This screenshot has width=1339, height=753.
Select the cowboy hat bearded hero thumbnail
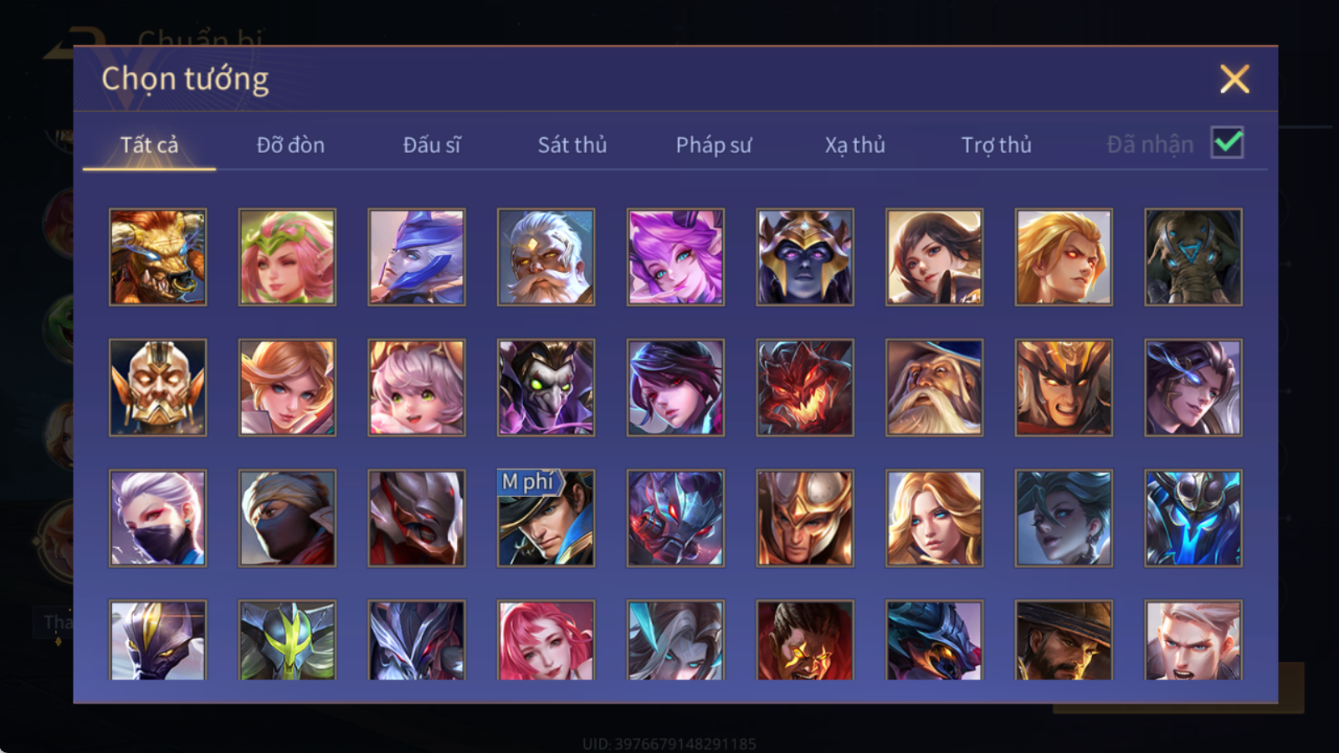[1064, 640]
